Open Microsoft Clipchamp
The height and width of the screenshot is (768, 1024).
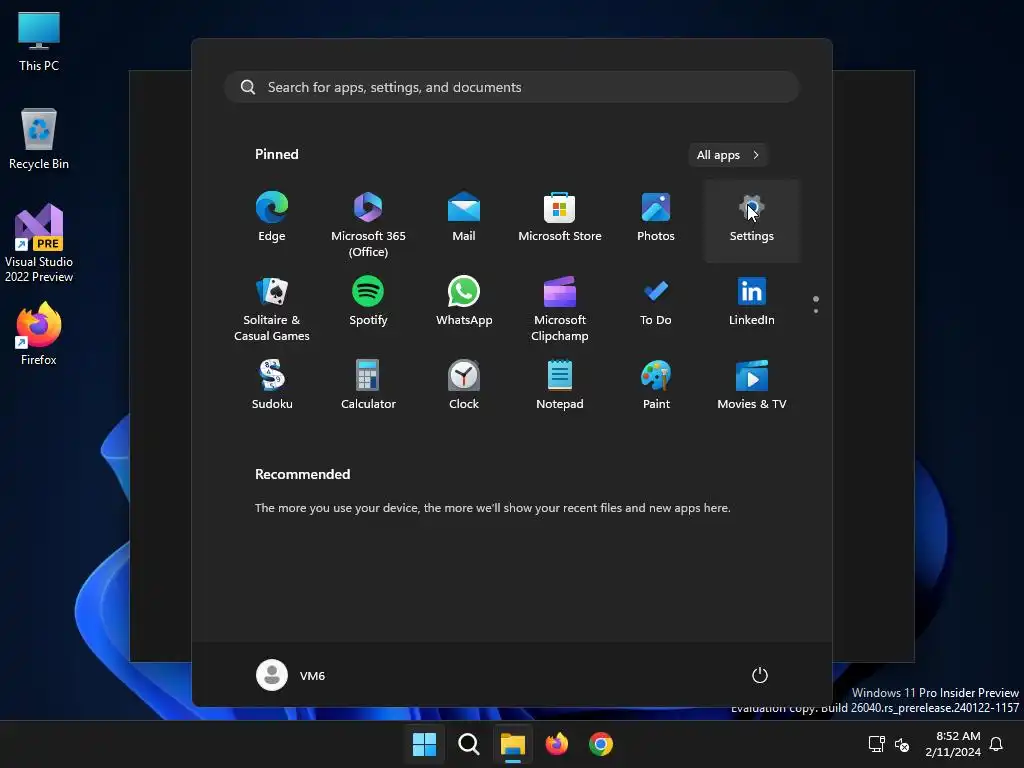click(x=560, y=307)
